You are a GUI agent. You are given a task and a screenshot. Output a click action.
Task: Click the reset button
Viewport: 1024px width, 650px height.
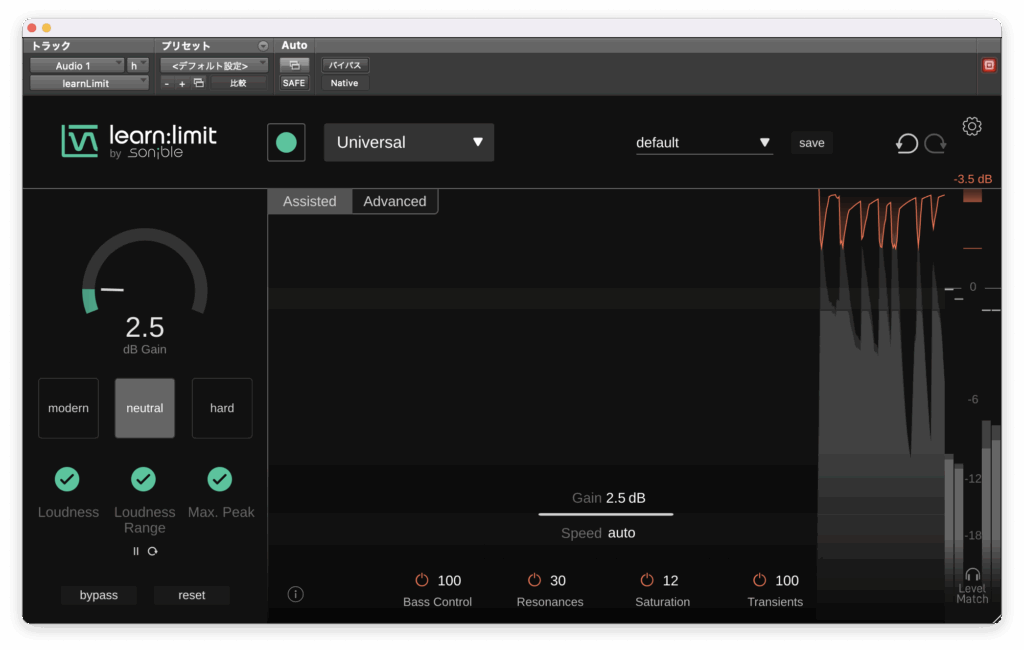tap(191, 595)
